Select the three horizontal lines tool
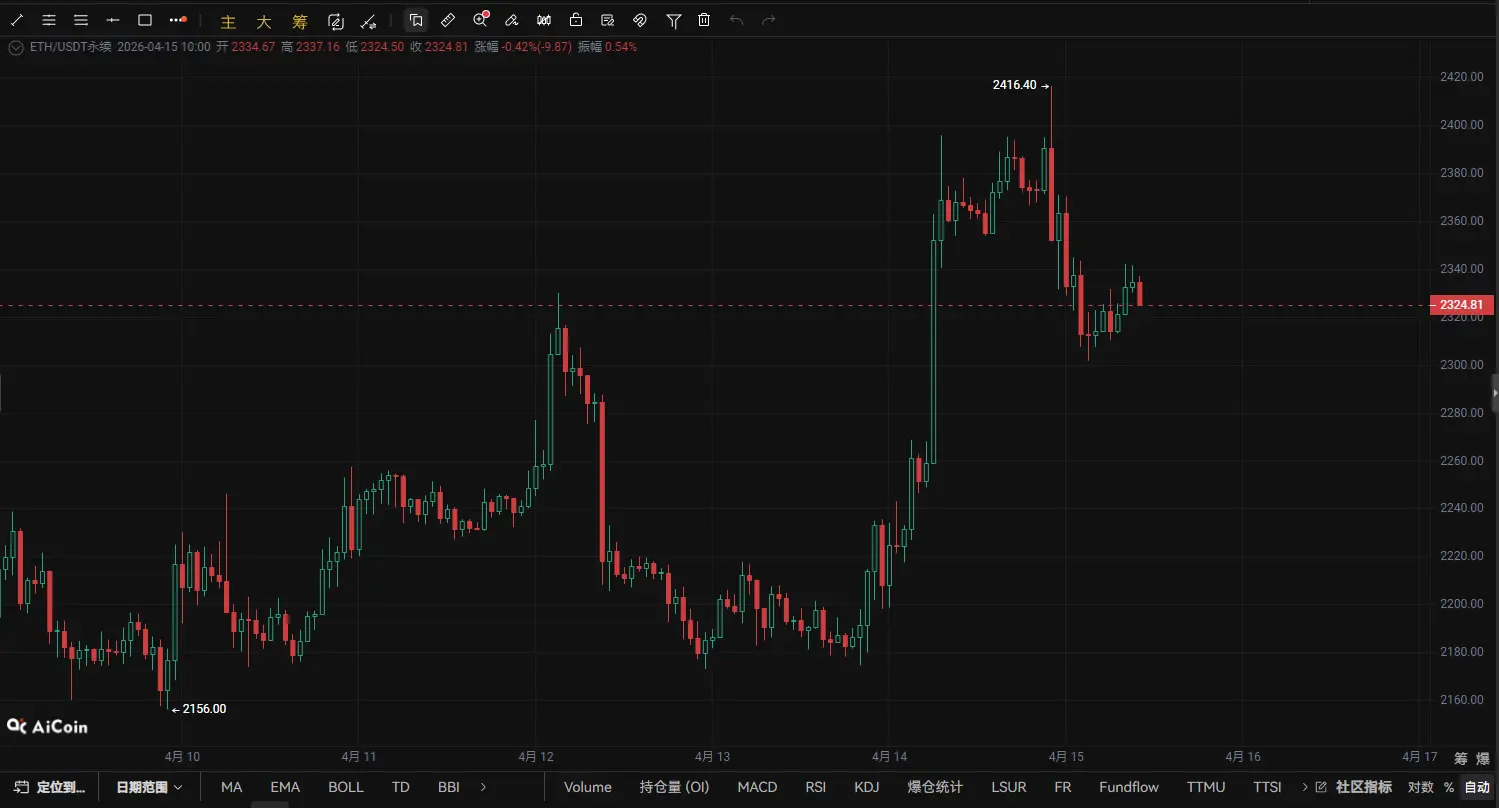Image resolution: width=1499 pixels, height=808 pixels. [81, 20]
